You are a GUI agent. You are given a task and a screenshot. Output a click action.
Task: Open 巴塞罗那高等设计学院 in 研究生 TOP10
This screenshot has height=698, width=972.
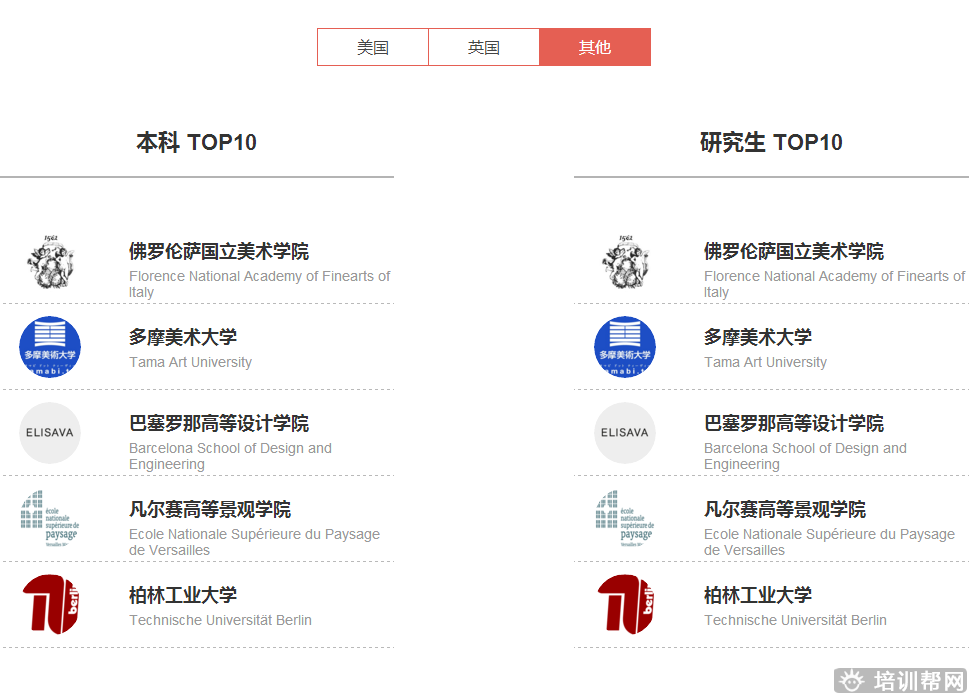794,423
